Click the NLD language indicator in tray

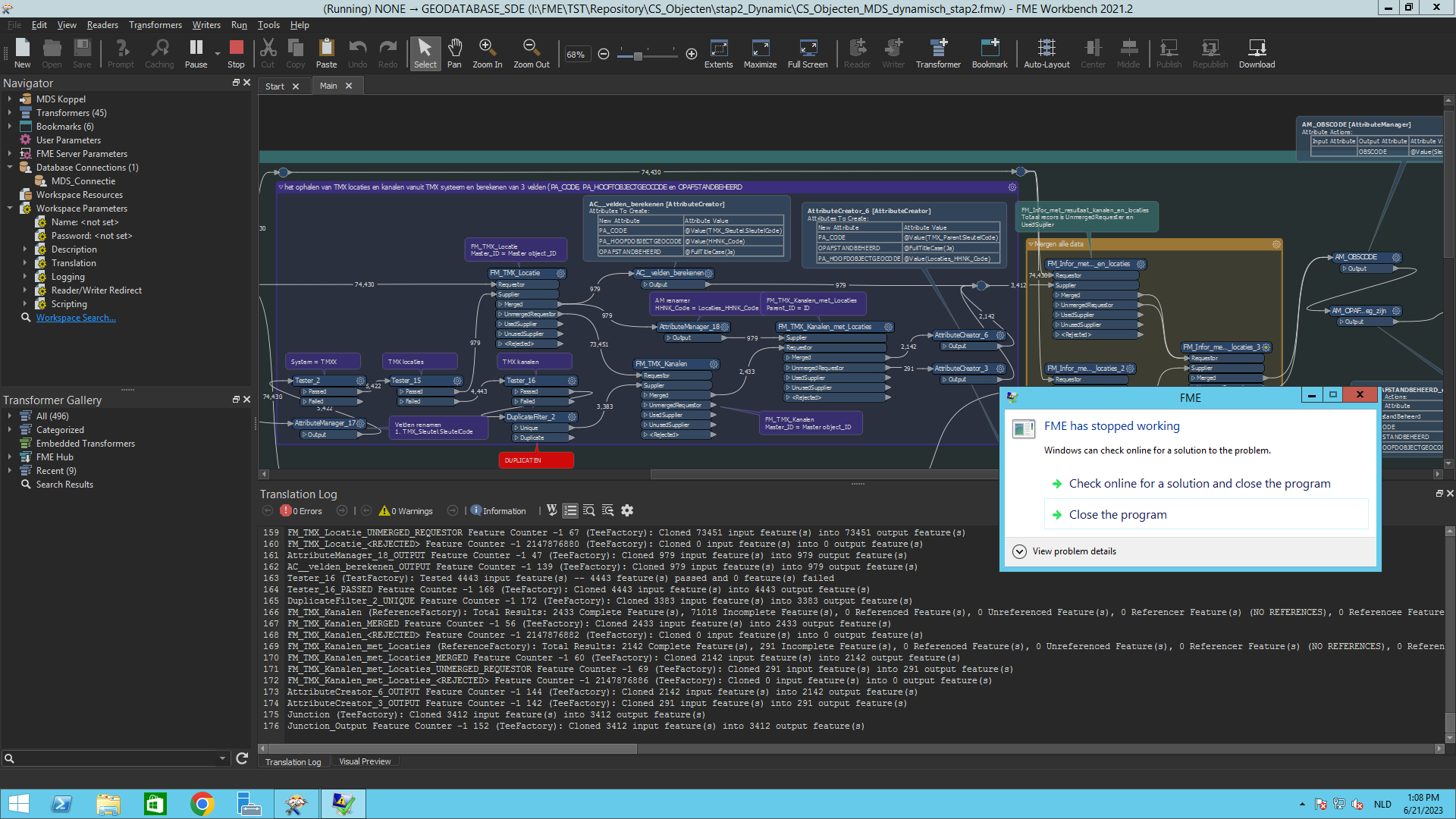tap(1382, 804)
